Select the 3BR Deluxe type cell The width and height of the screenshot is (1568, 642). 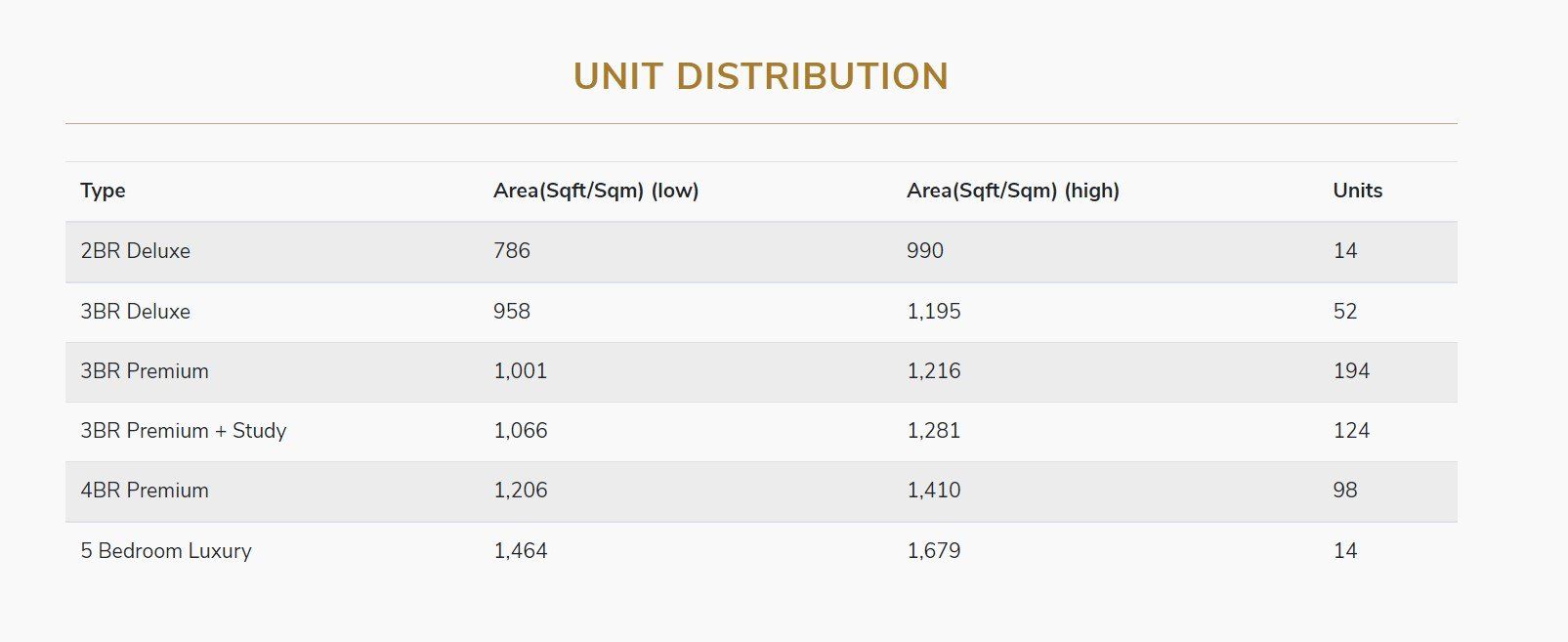click(135, 312)
